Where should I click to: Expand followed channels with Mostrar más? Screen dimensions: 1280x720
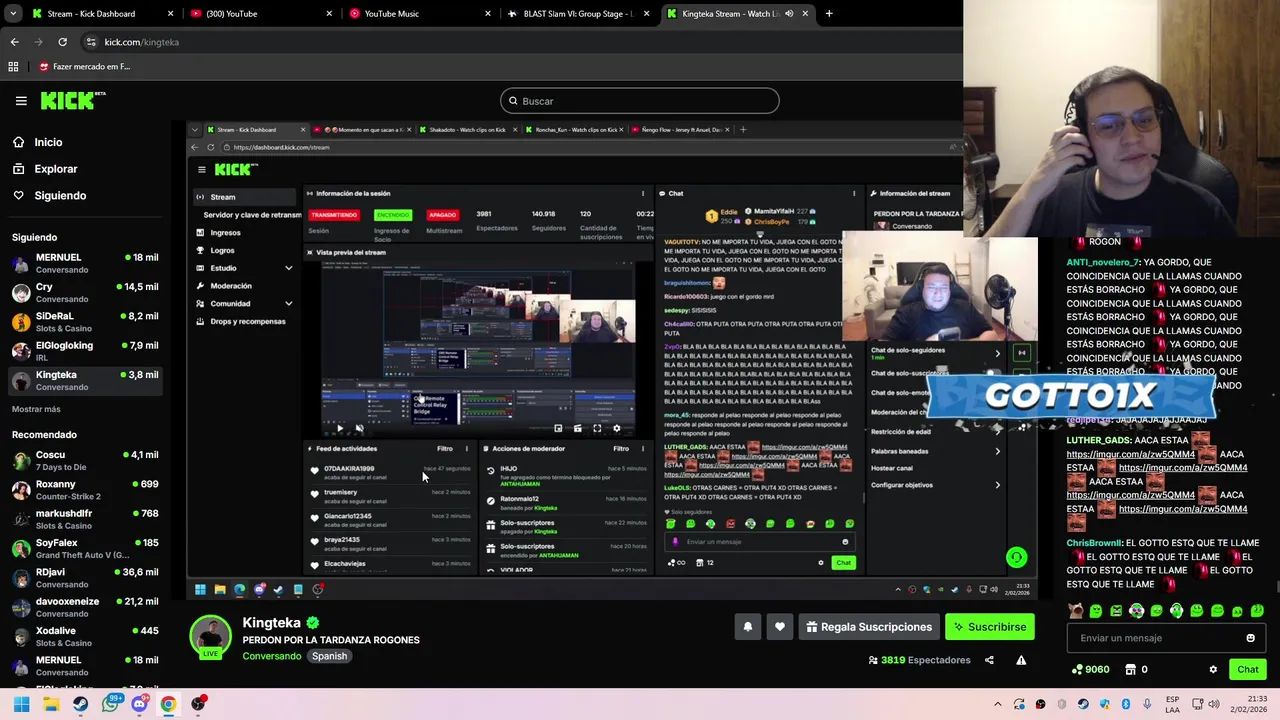pos(36,409)
